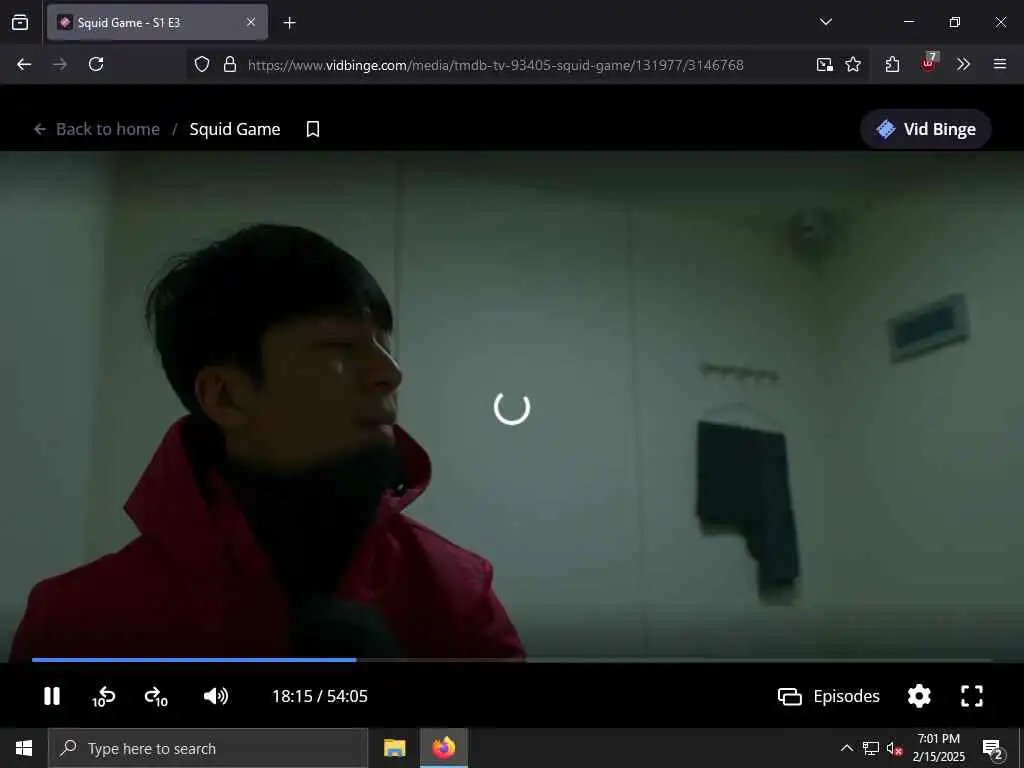Click the Squid Game title text

tap(235, 129)
